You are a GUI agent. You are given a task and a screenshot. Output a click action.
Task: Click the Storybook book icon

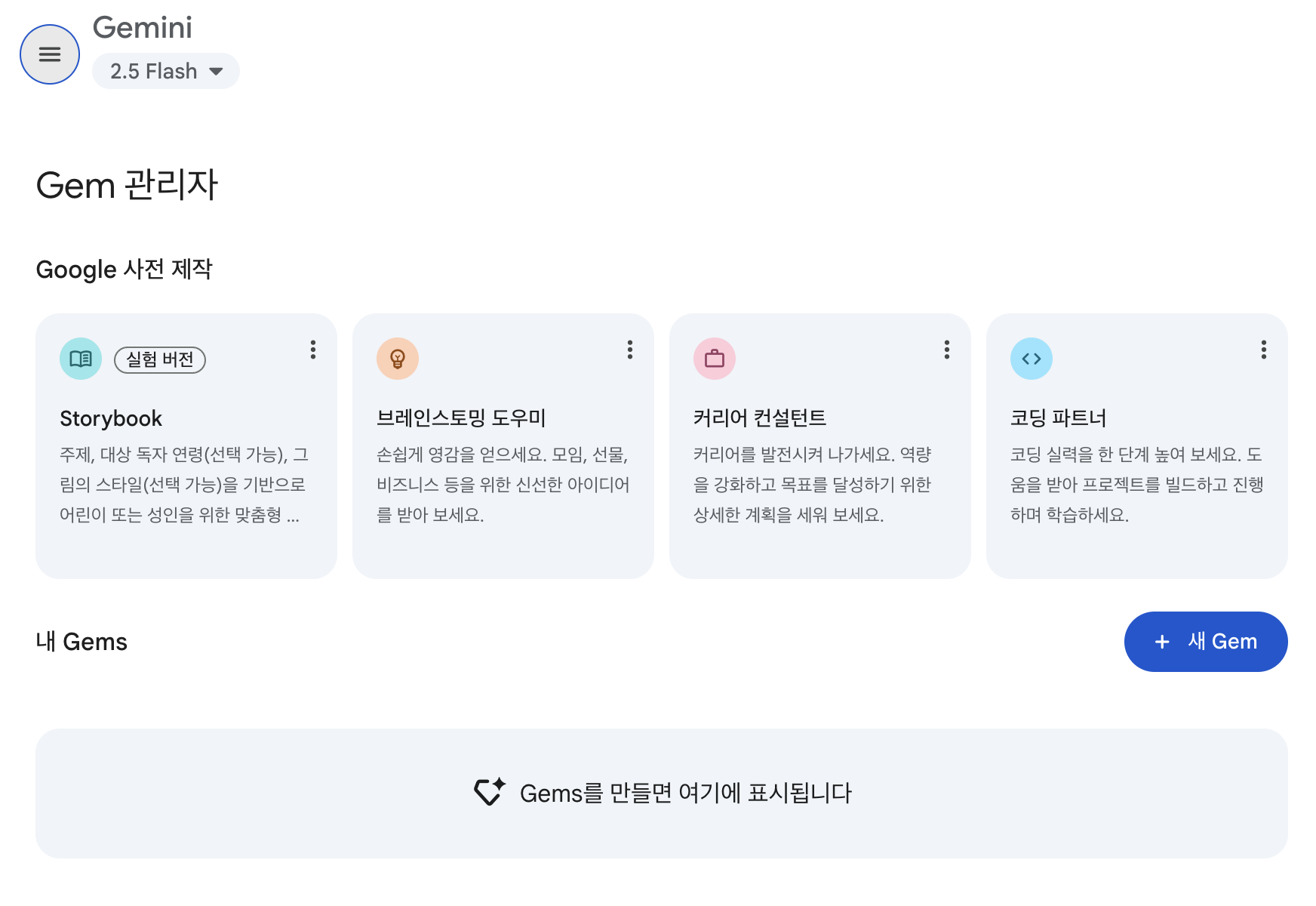80,358
